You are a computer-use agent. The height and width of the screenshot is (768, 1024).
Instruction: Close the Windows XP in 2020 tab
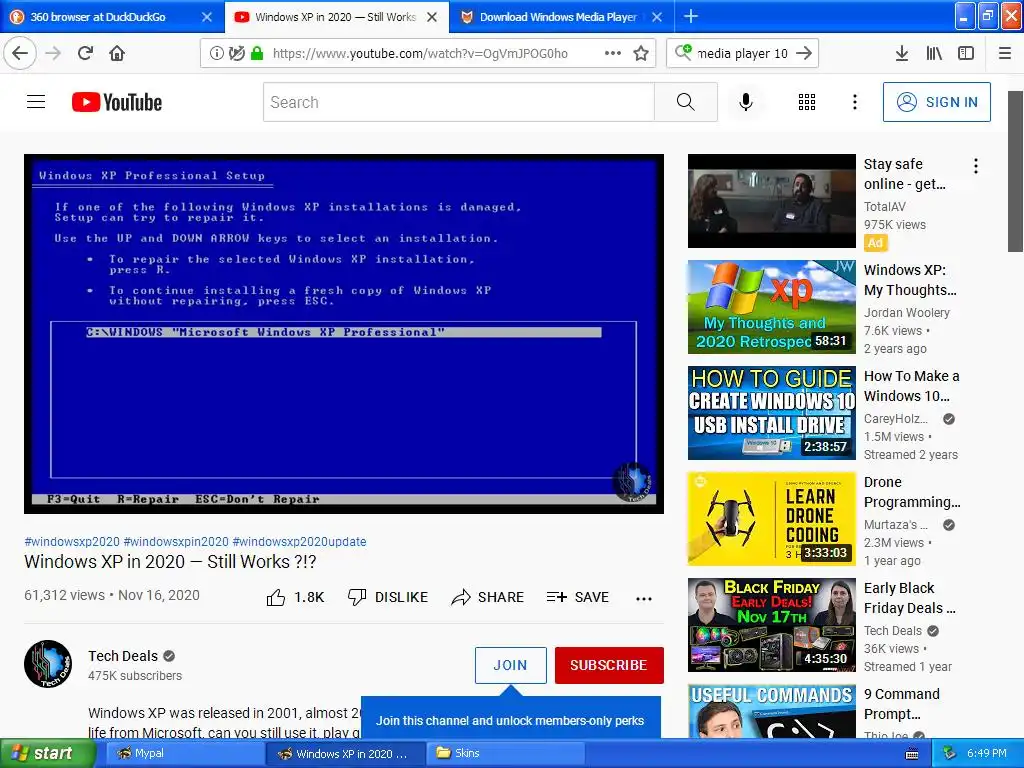(432, 17)
